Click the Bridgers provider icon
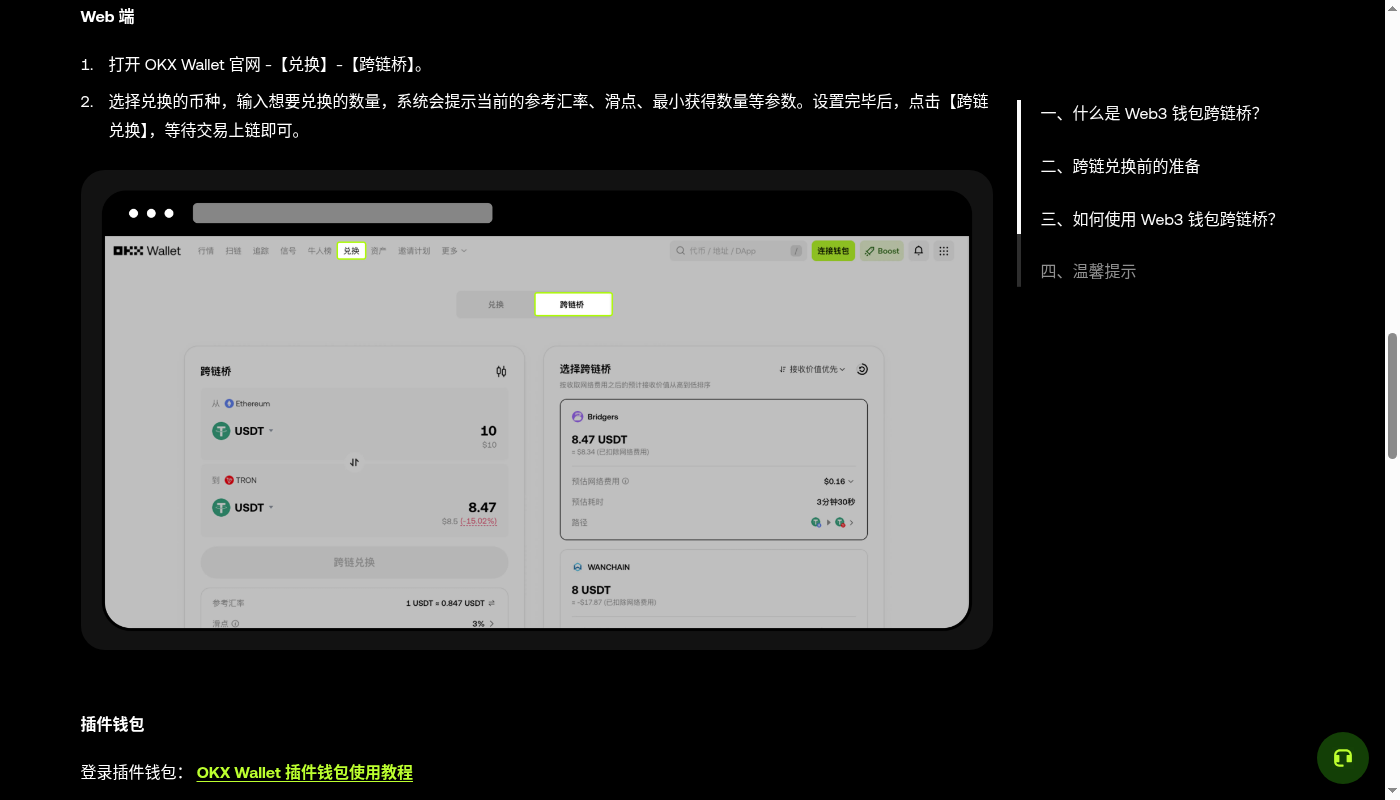The height and width of the screenshot is (800, 1400). [x=577, y=417]
